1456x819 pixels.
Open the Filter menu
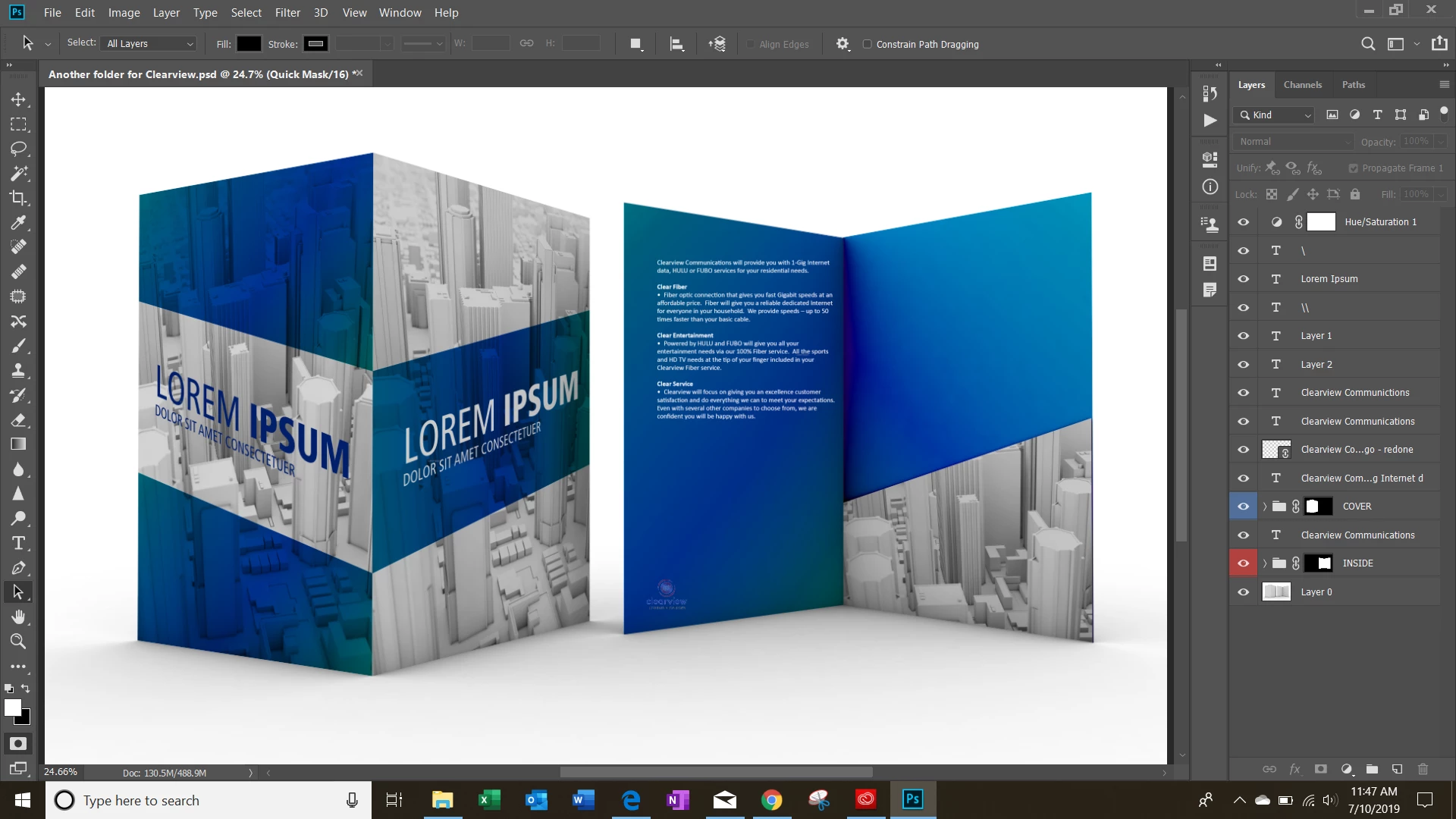coord(287,13)
